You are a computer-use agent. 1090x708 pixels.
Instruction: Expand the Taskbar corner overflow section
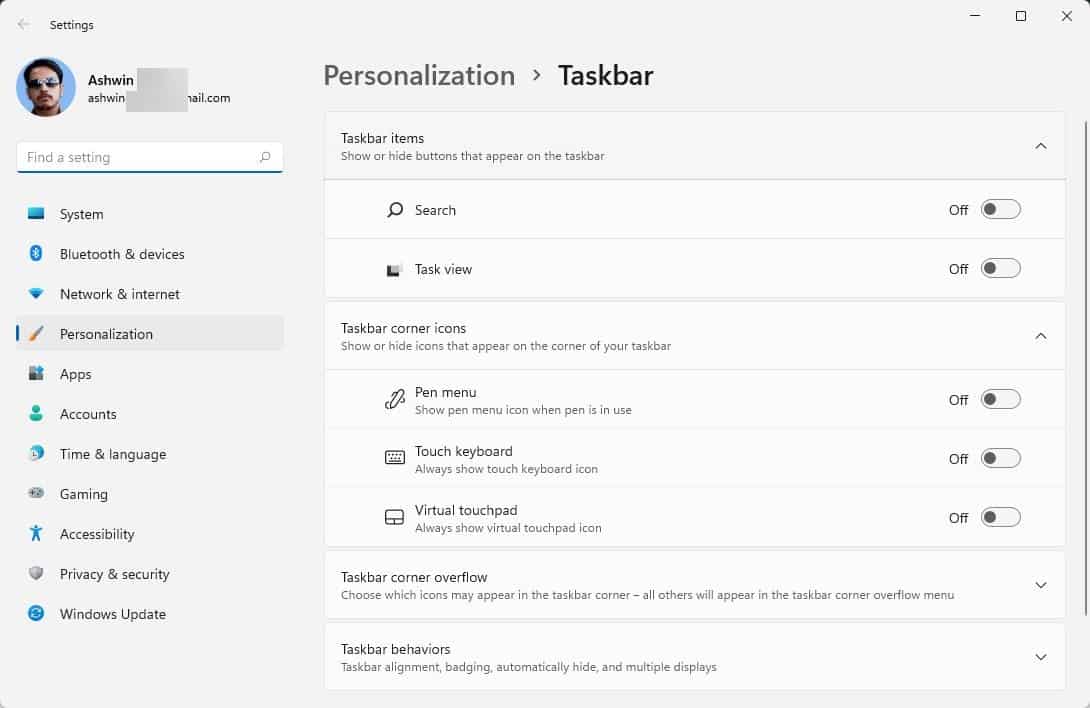(x=1040, y=585)
